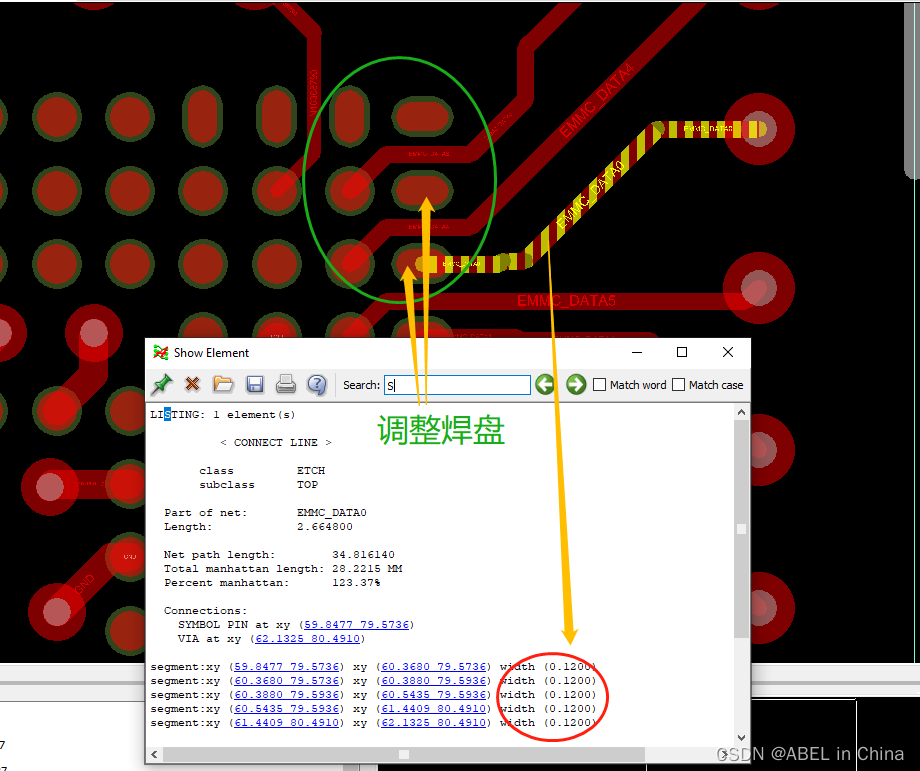Print the listing with the printer icon
This screenshot has height=771, width=920.
[x=286, y=384]
